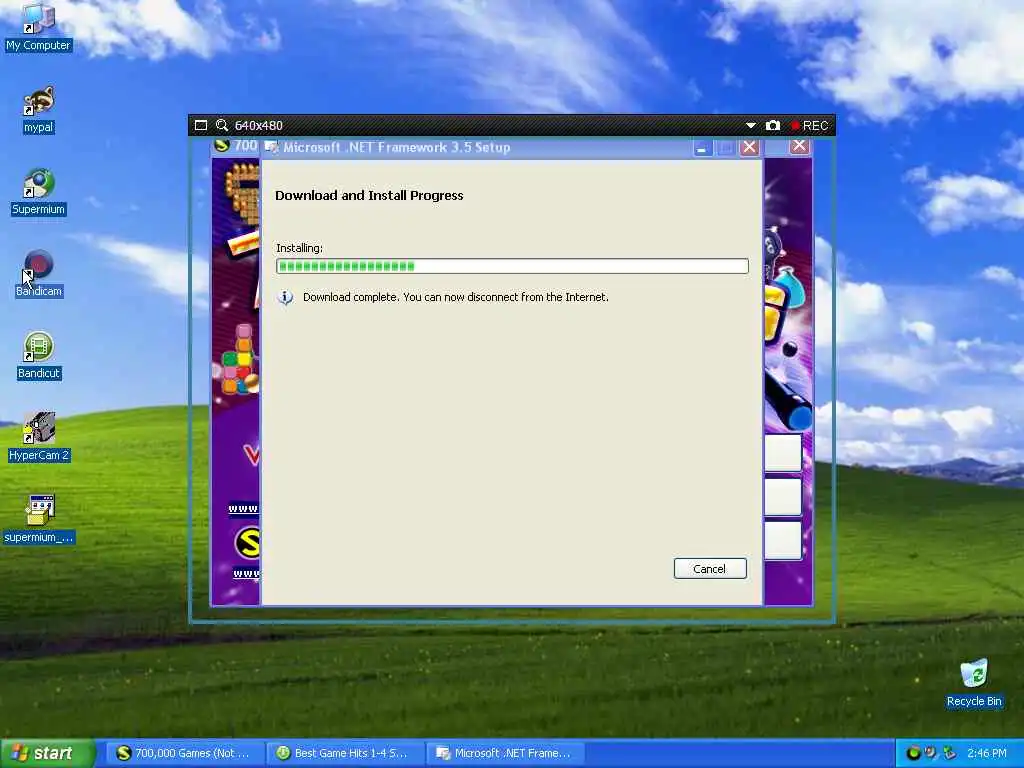The height and width of the screenshot is (768, 1024).
Task: Click the top white button in games window
Action: click(x=782, y=453)
